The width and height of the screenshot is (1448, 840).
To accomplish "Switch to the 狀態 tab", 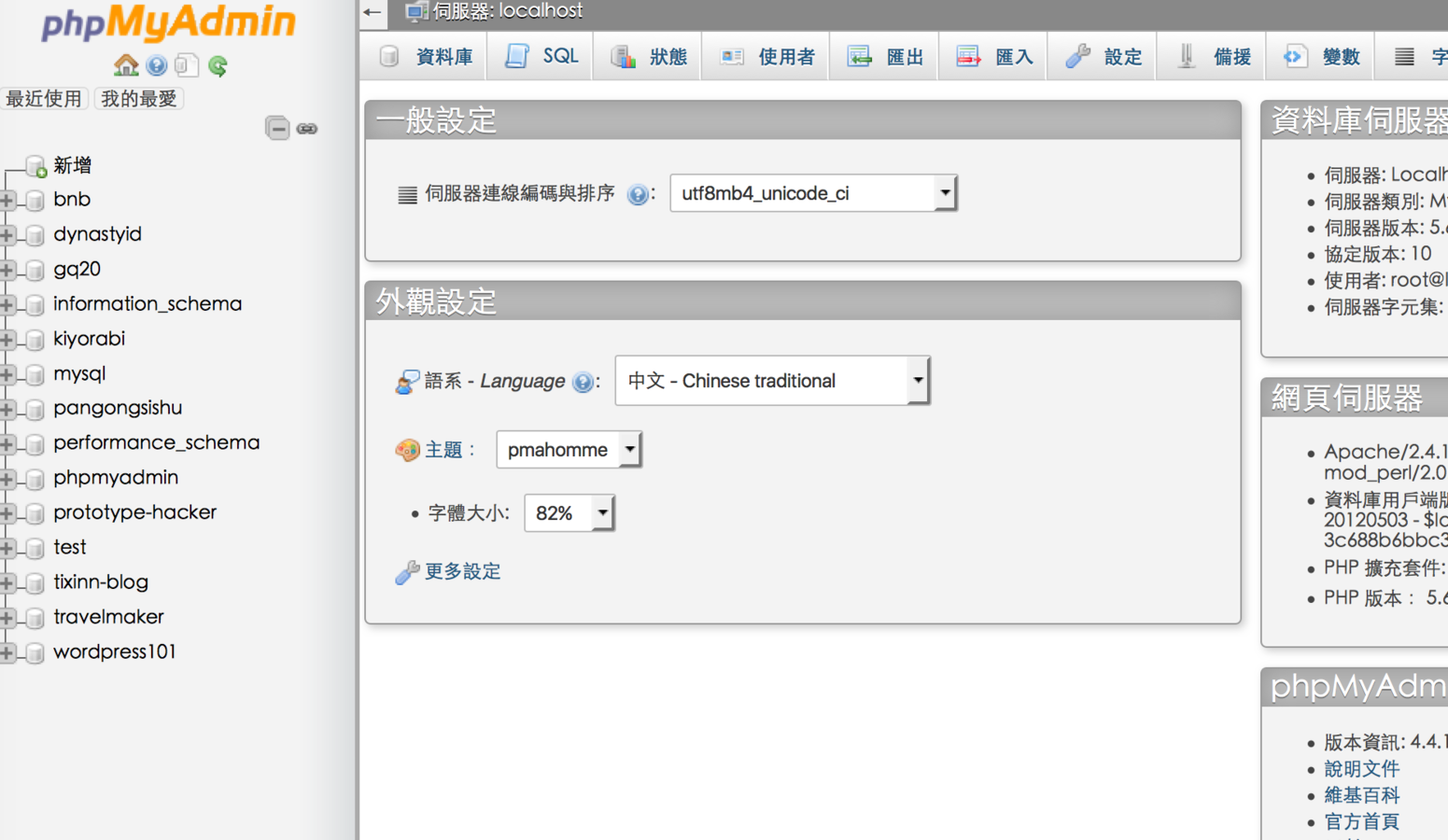I will coord(648,57).
